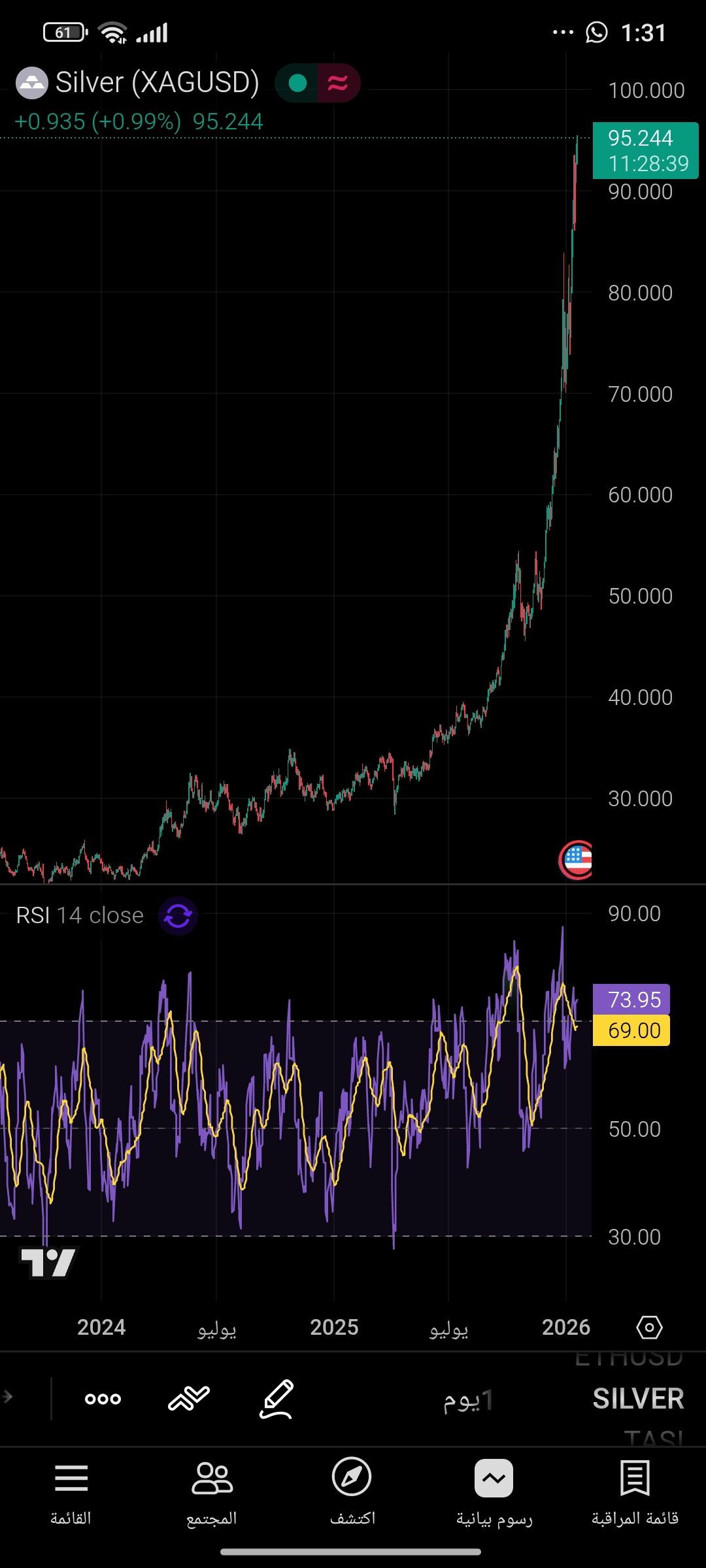Open the Silver symbol logo icon
706x1568 pixels.
coord(31,83)
